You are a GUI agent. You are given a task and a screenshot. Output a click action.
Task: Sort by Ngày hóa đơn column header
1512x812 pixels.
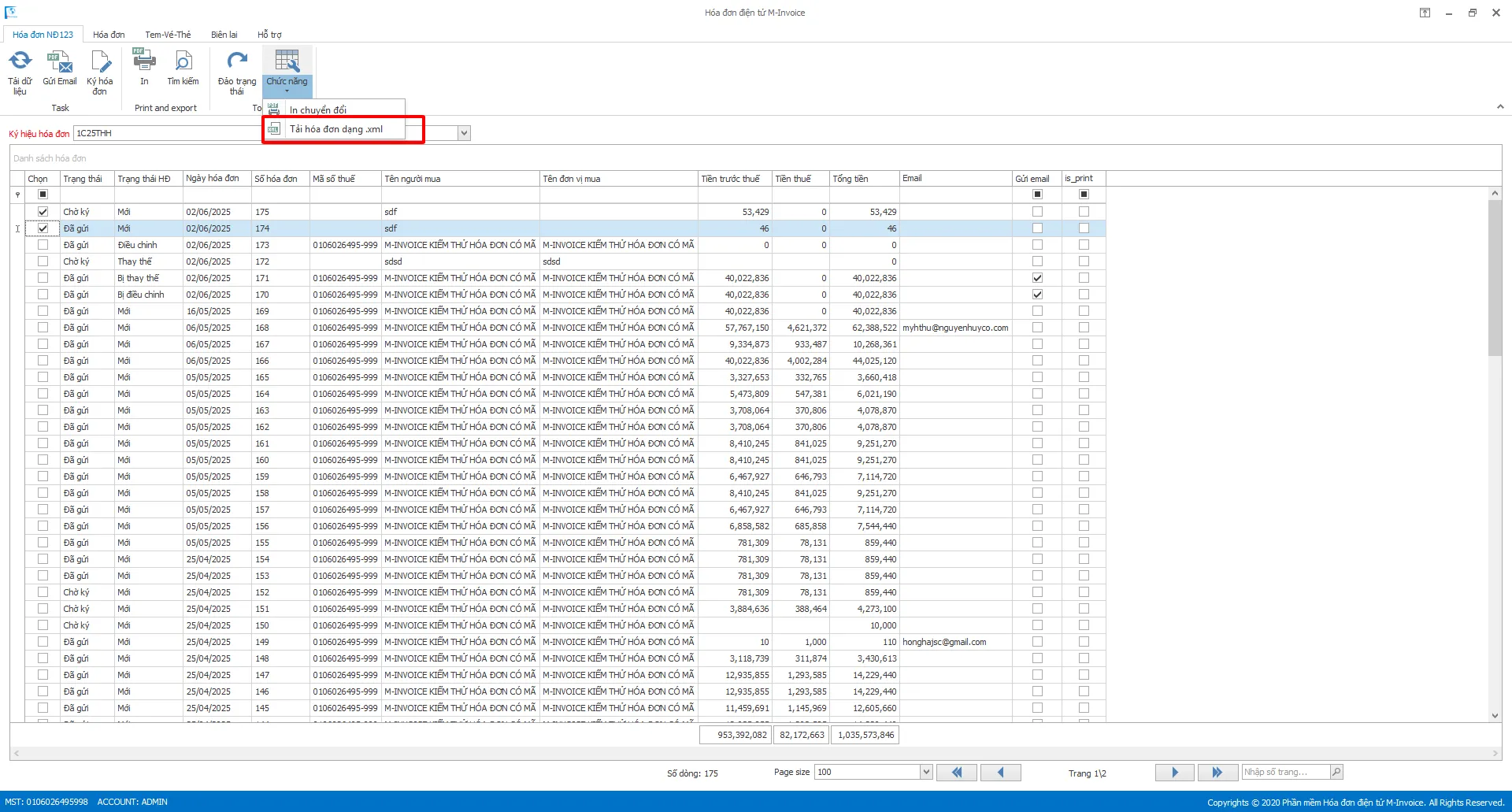217,179
